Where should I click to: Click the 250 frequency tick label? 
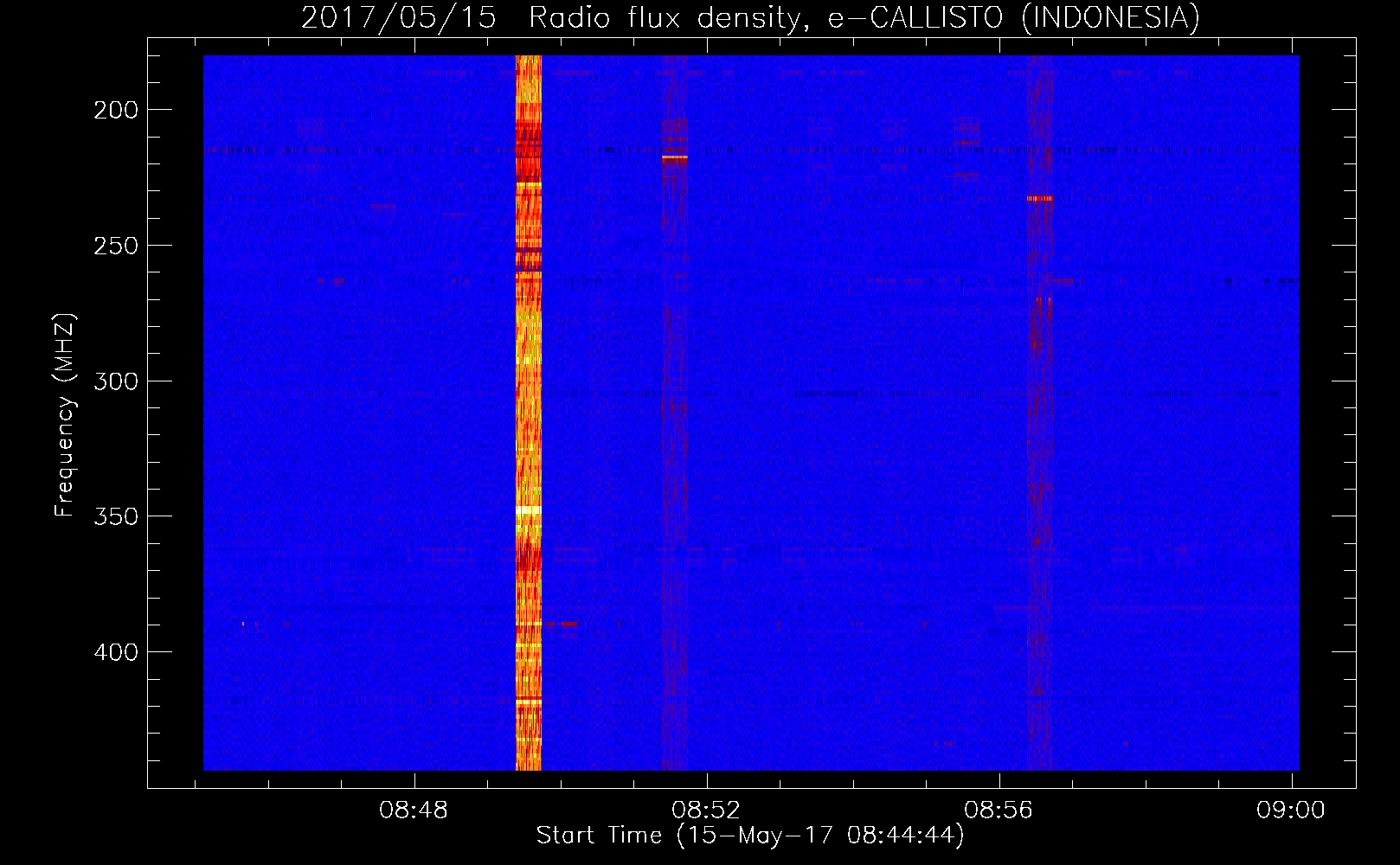pyautogui.click(x=116, y=246)
